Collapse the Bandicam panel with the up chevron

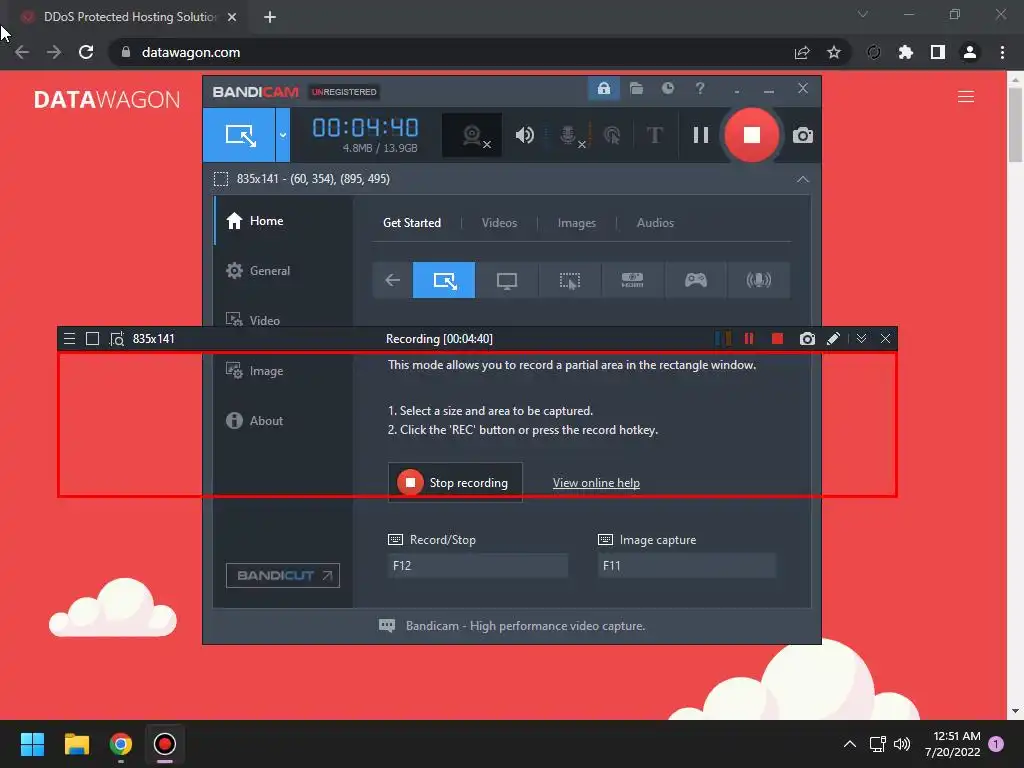pos(803,179)
